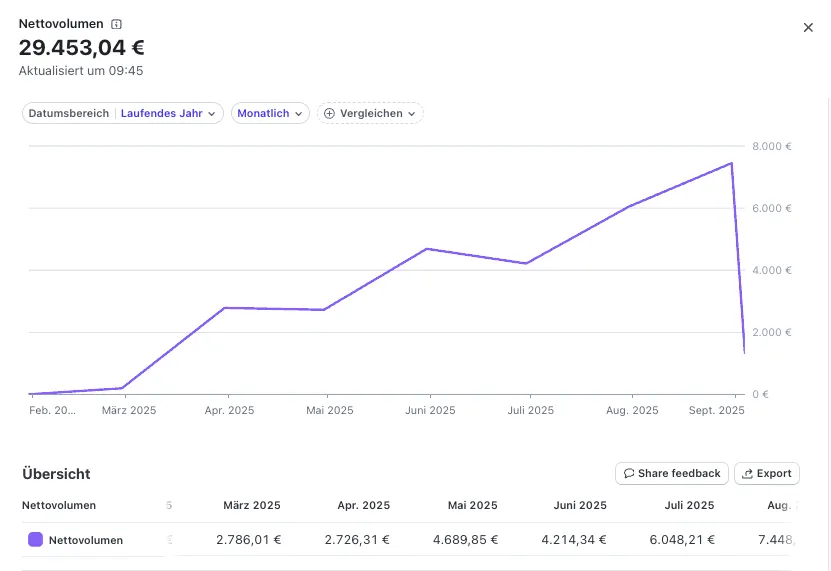This screenshot has width=831, height=571.
Task: Expand the Monatlich interval dropdown
Action: [270, 114]
